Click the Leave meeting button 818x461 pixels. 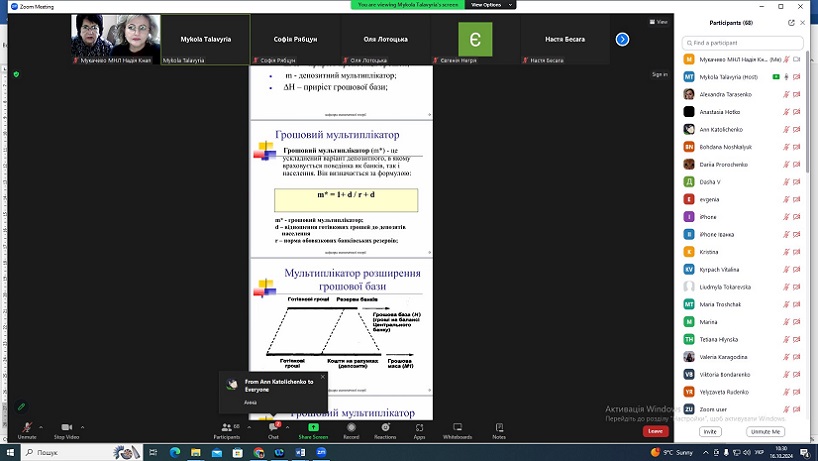coord(656,431)
